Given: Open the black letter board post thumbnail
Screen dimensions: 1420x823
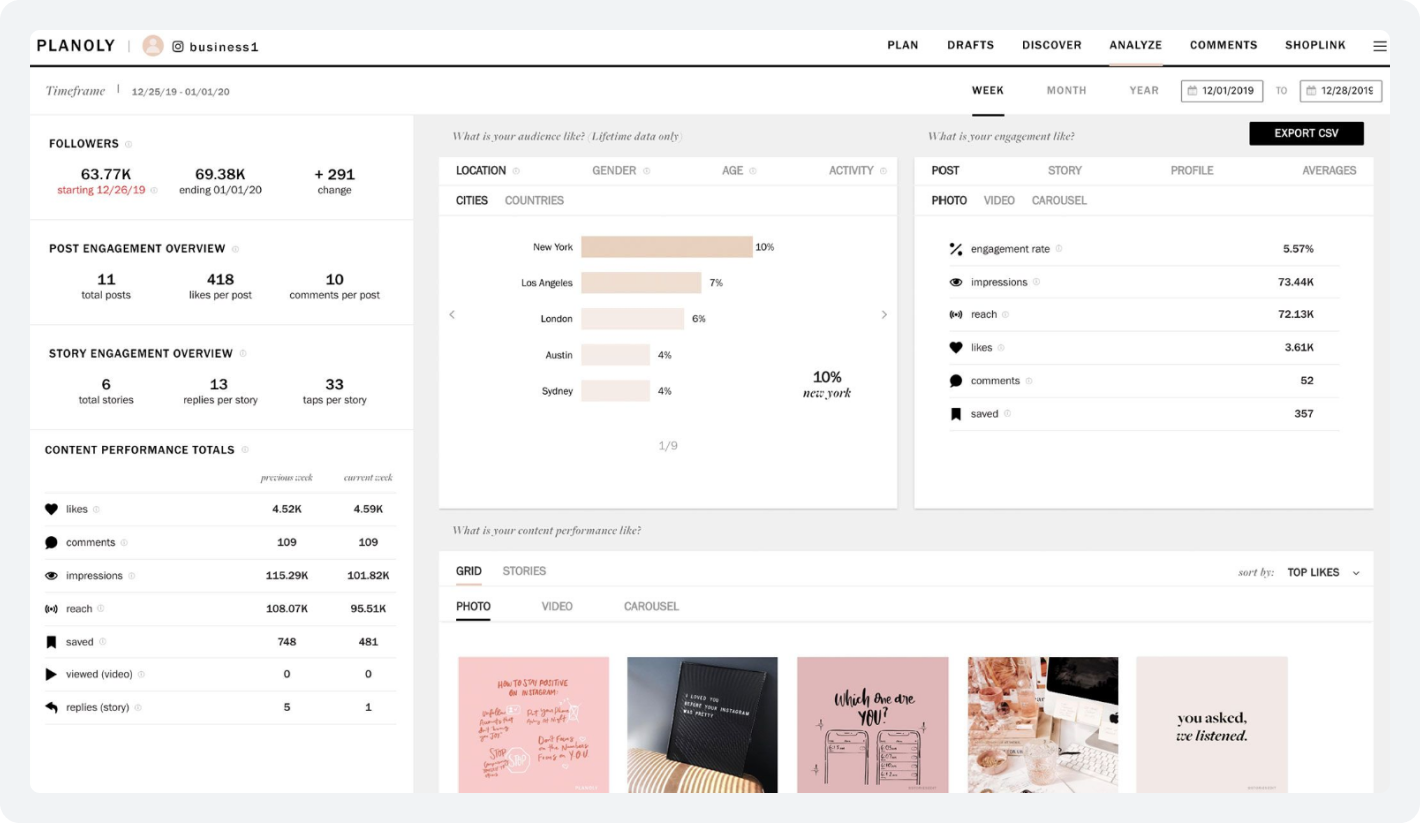Looking at the screenshot, I should coord(702,725).
